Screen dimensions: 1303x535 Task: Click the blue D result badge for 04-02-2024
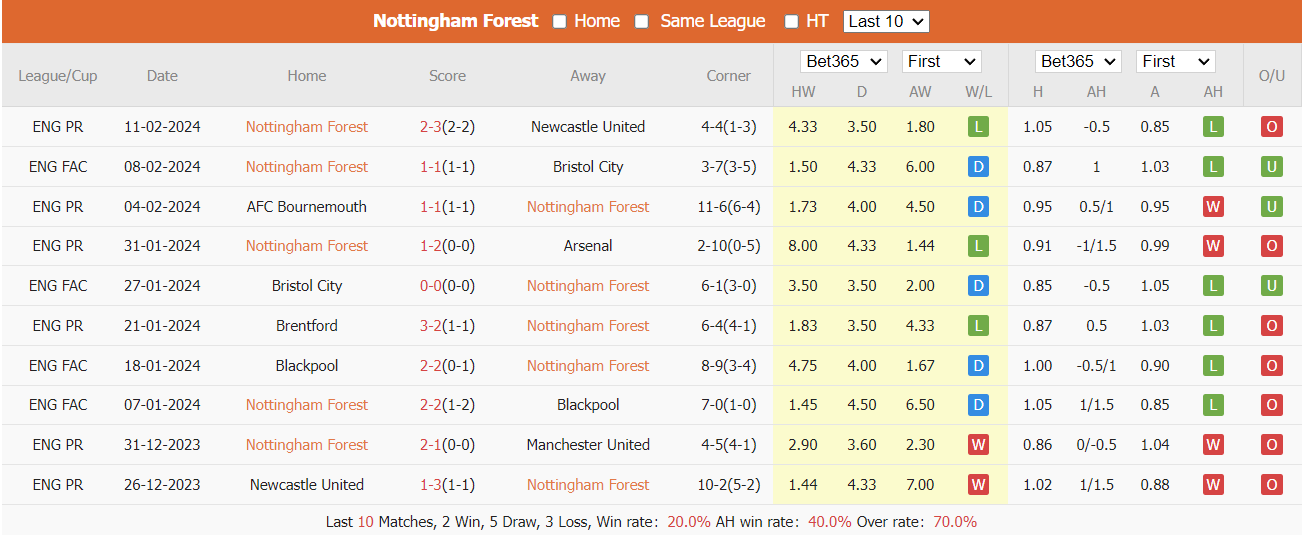(978, 207)
